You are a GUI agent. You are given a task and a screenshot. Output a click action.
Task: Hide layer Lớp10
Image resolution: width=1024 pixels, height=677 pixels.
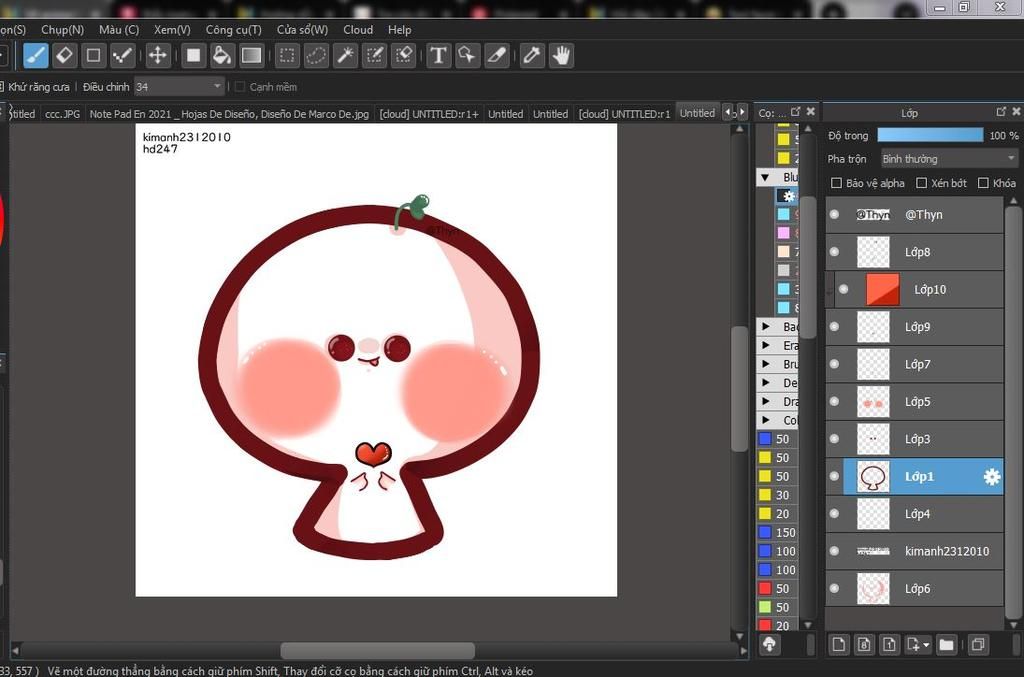pyautogui.click(x=843, y=289)
